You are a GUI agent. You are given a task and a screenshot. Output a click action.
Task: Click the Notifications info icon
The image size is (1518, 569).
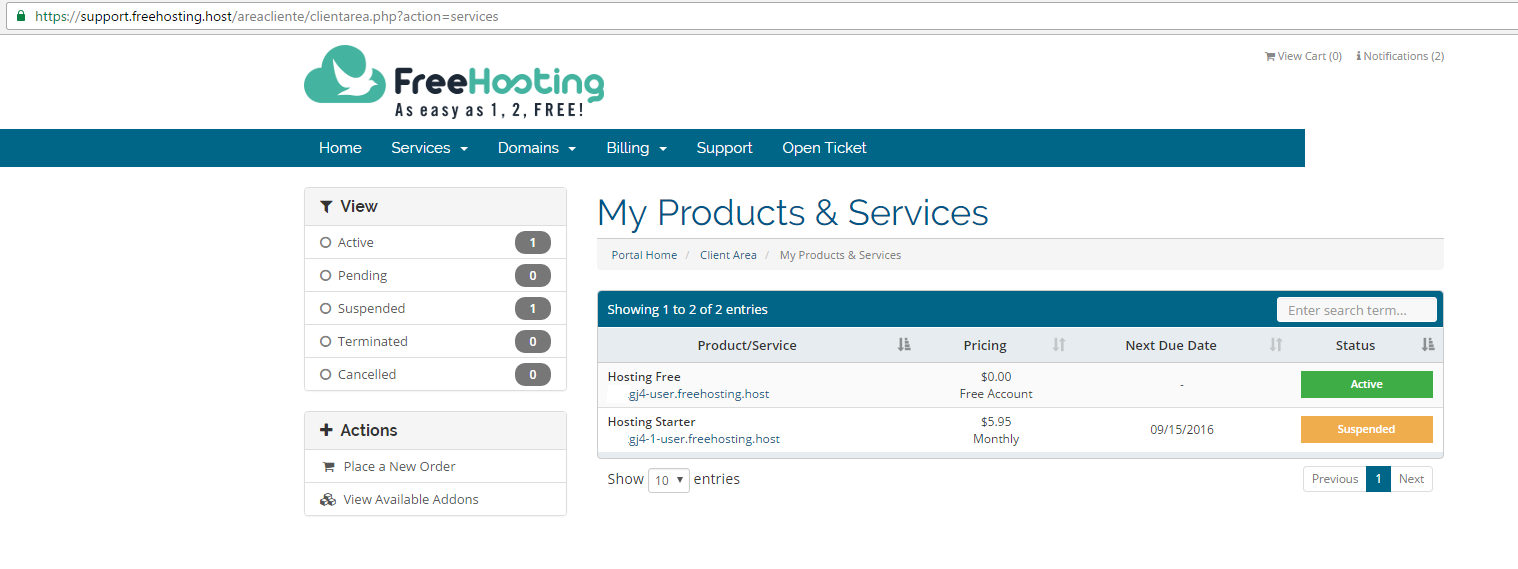tap(1358, 56)
